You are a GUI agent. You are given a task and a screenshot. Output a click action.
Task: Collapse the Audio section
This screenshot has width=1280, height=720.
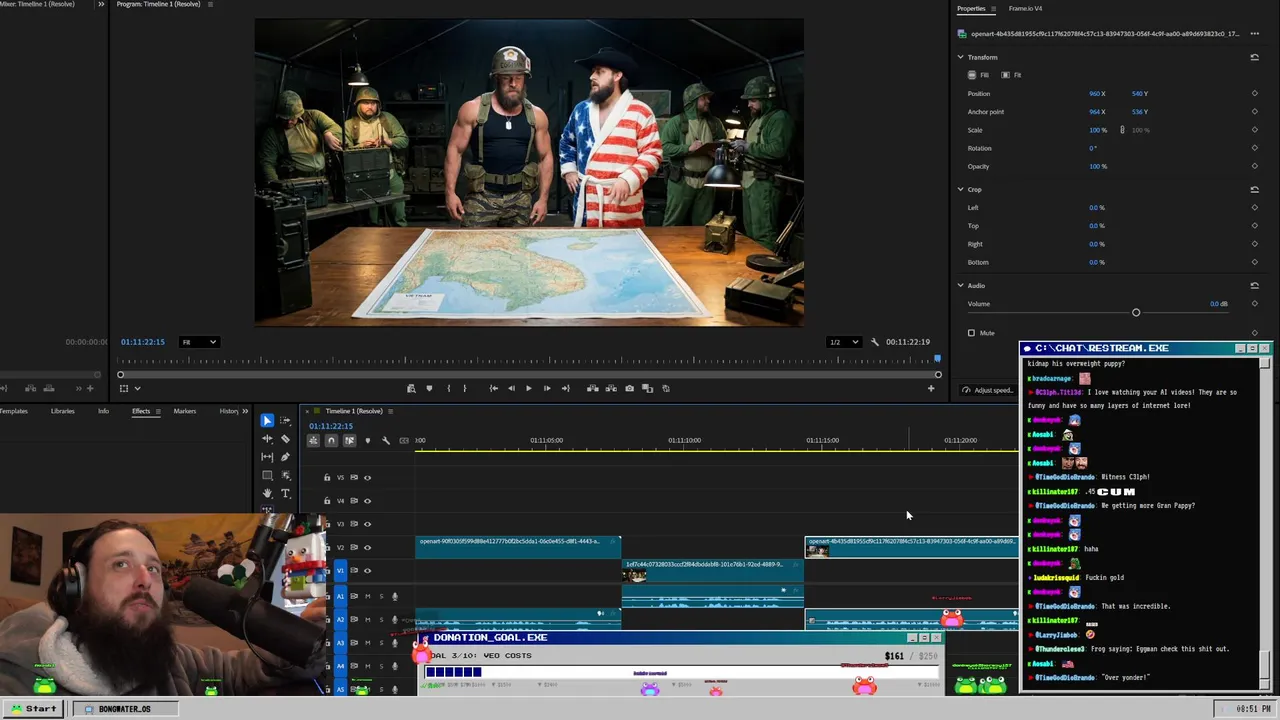960,285
